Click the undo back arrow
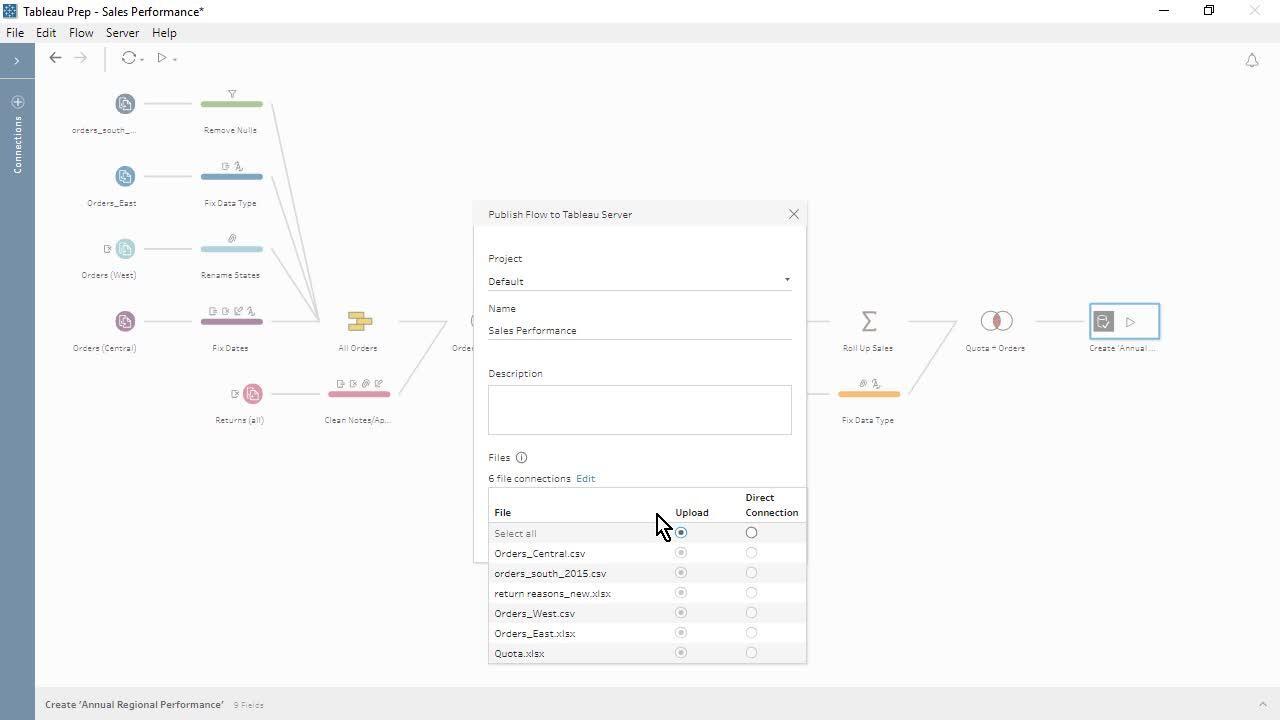1280x720 pixels. coord(55,58)
